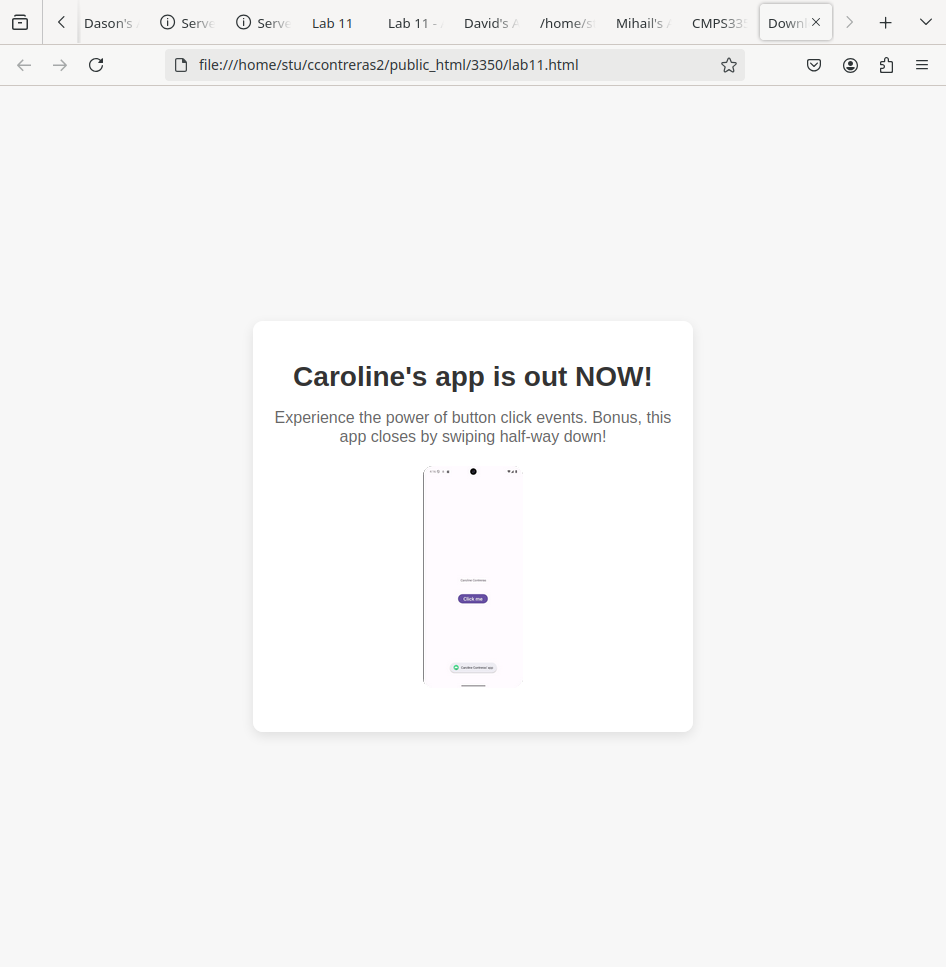
Task: Switch to the Lab 11 tab
Action: tap(333, 22)
